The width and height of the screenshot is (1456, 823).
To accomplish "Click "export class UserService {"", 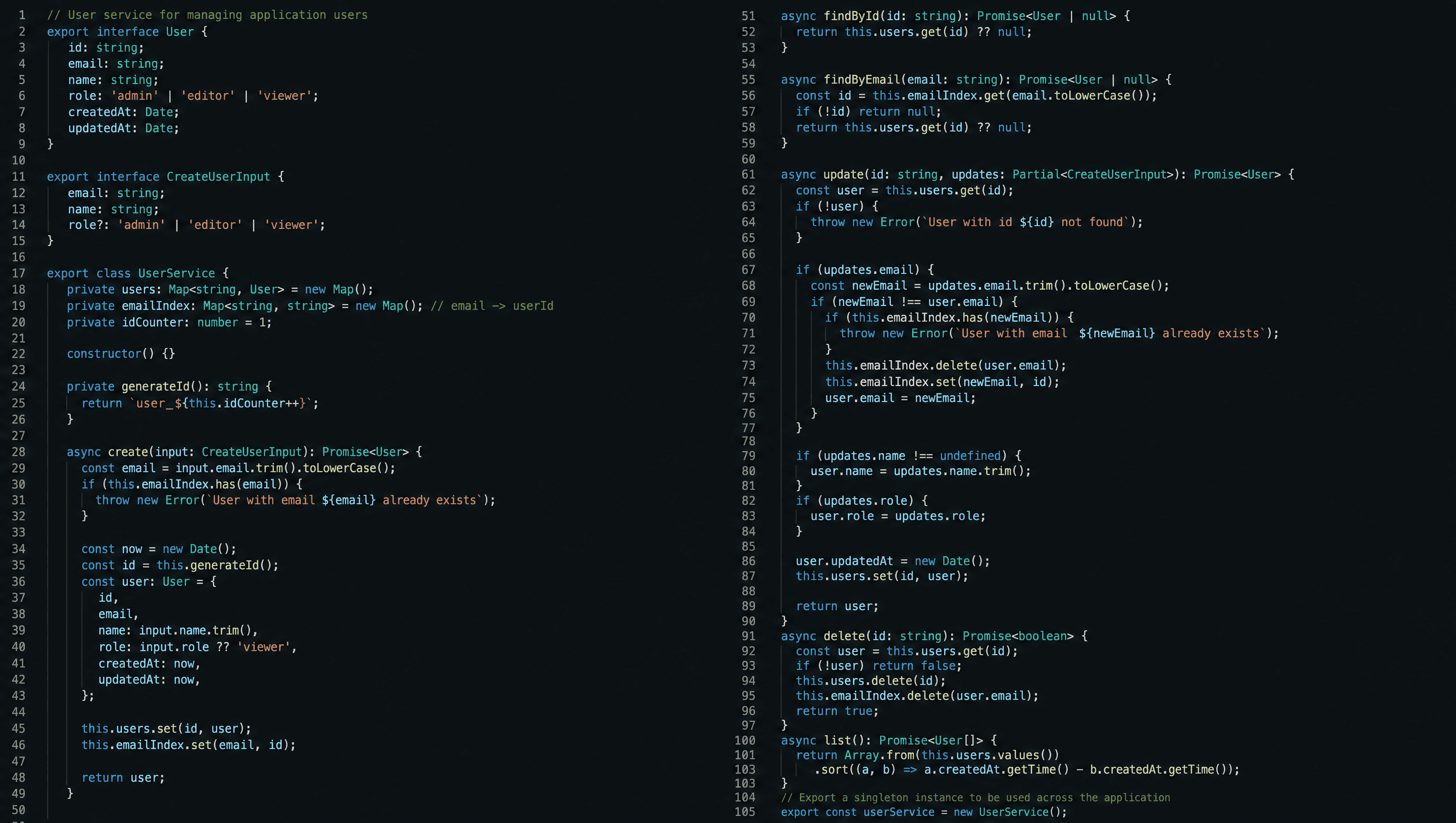I will tap(138, 273).
